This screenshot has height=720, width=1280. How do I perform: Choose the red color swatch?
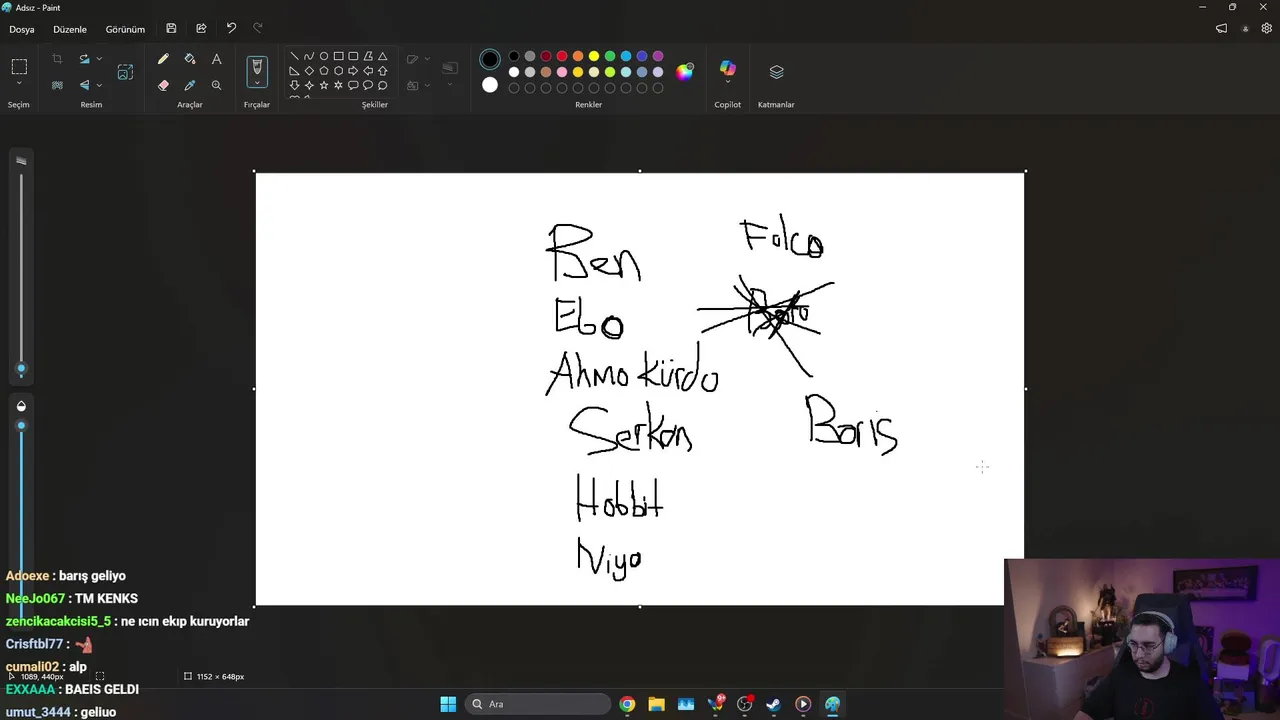562,56
